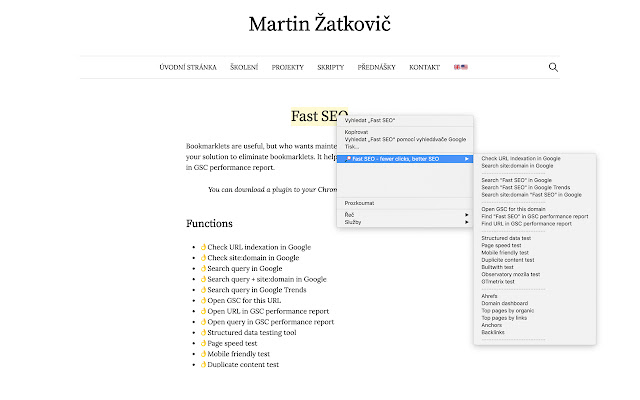Click the highlighted Fast SEO page heading
The height and width of the screenshot is (400, 640).
point(314,116)
